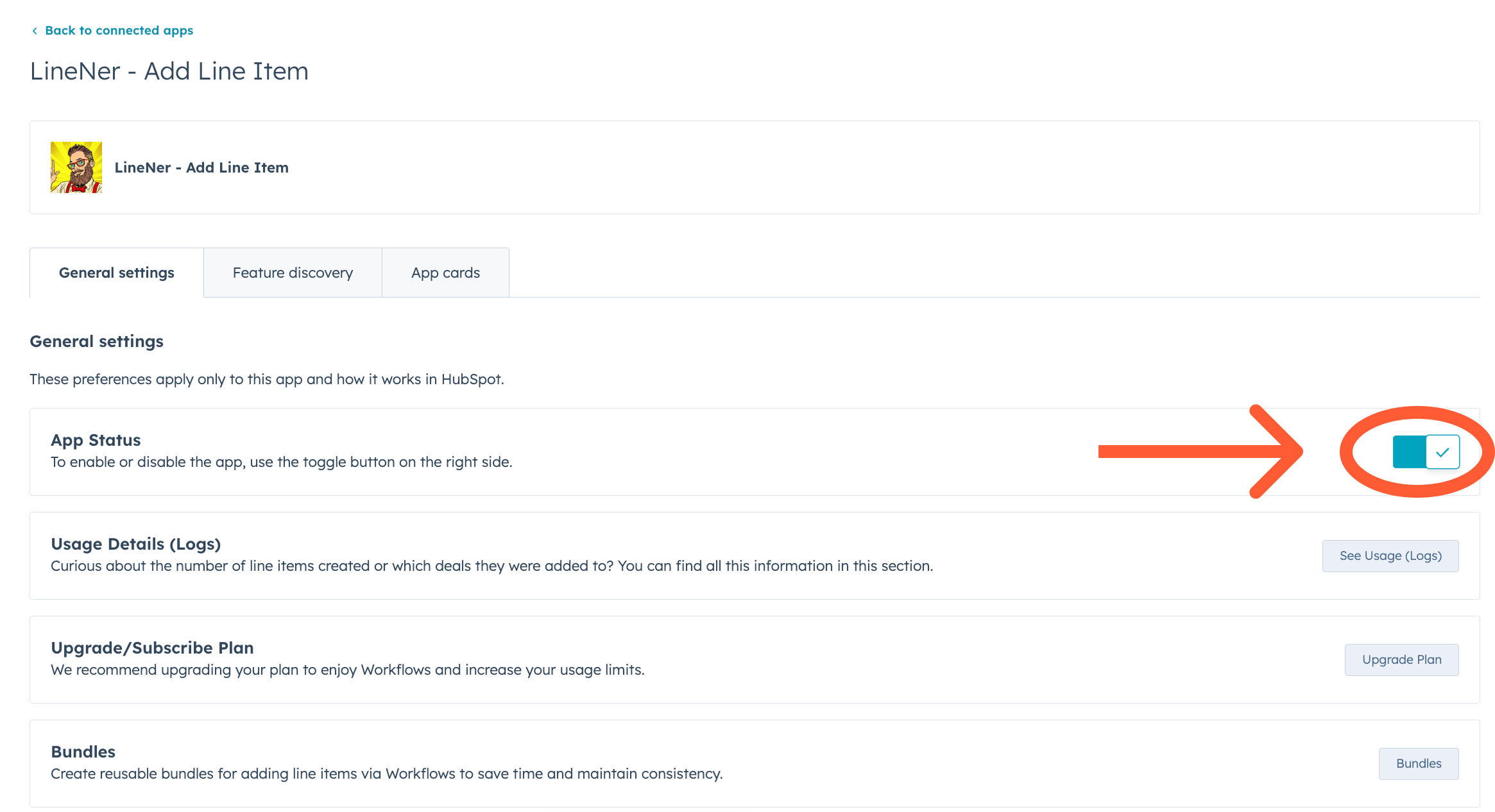Click the 'Bundles' section heading

coord(83,752)
